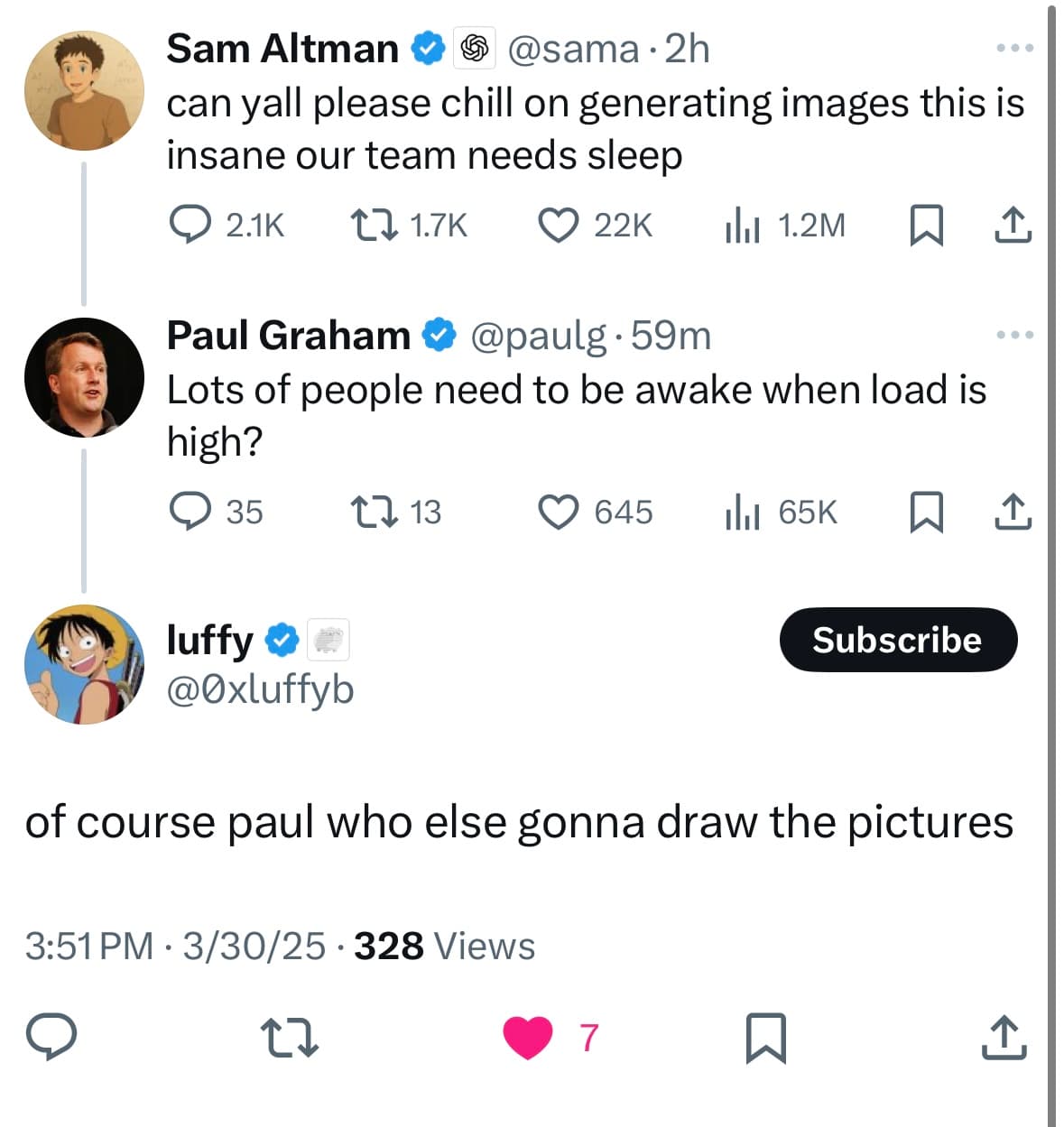Open Paul Graham's profile picture
1064x1127 pixels.
[x=84, y=377]
